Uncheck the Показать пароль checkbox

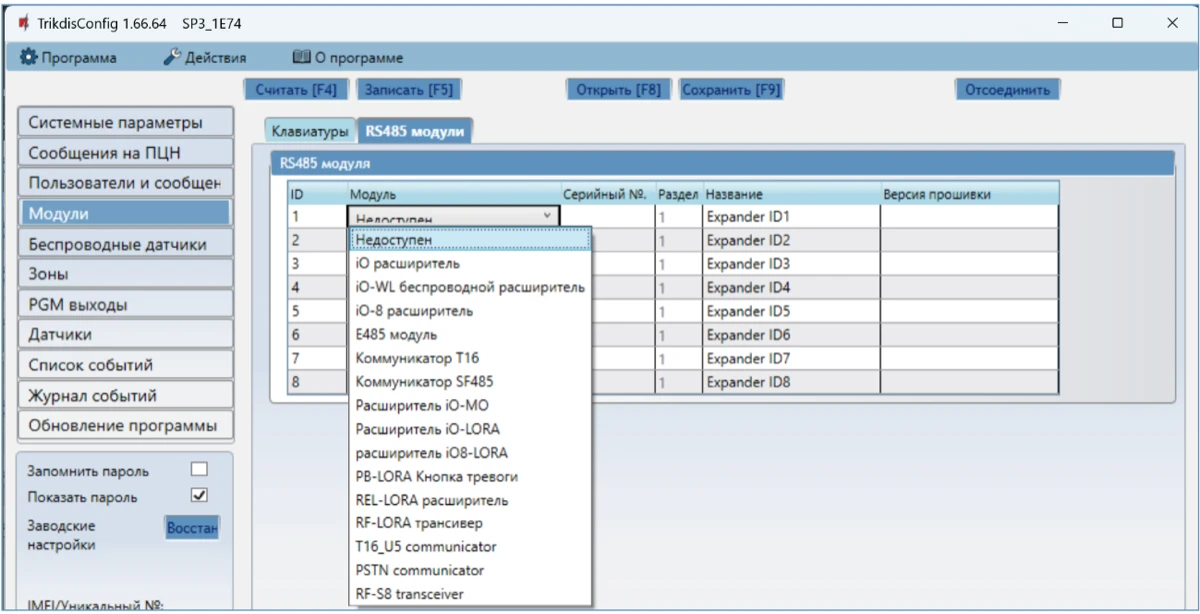coord(199,495)
